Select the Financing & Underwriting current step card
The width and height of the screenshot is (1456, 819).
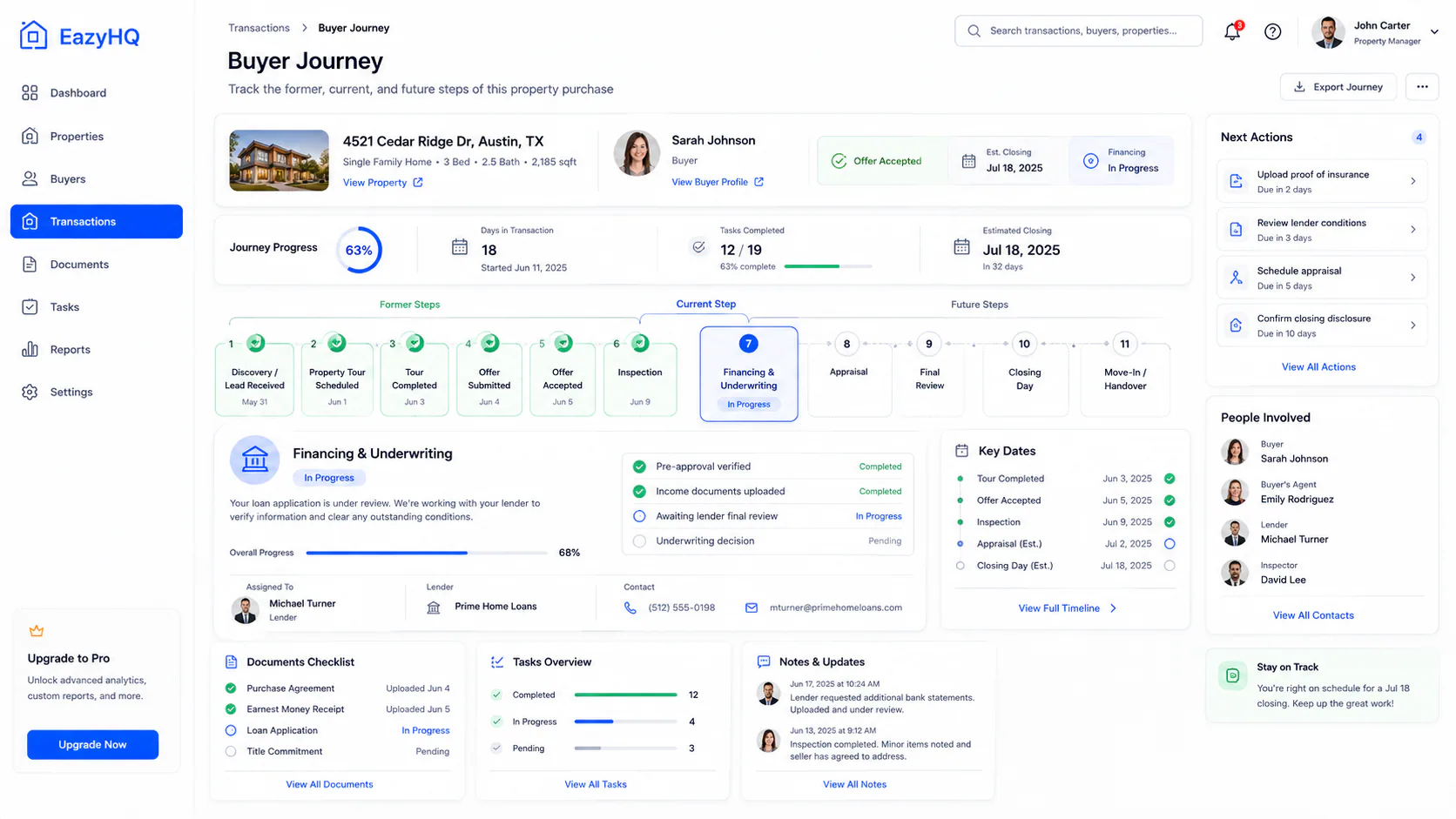tap(749, 374)
